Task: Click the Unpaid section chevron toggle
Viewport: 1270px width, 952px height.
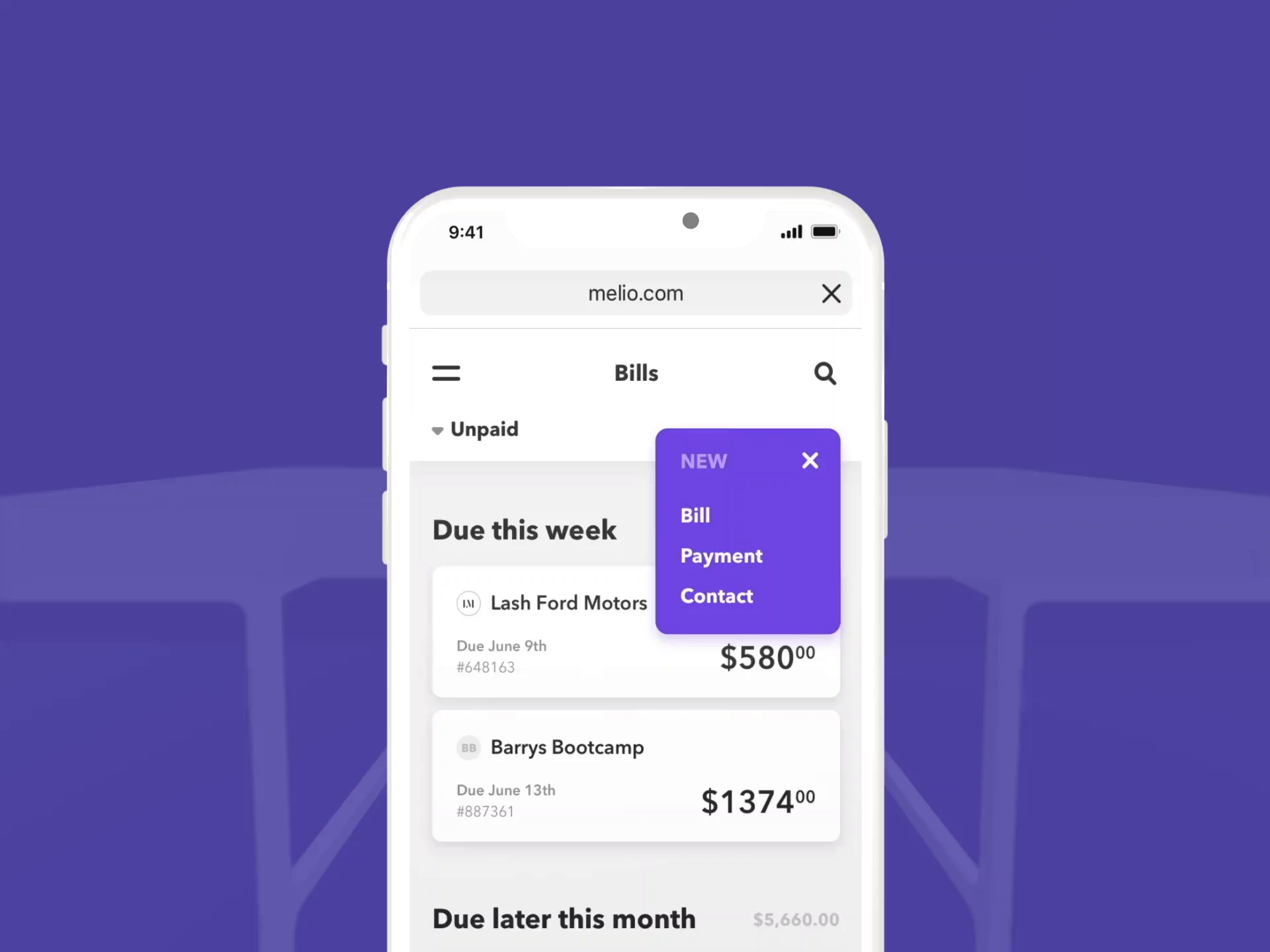Action: [437, 430]
